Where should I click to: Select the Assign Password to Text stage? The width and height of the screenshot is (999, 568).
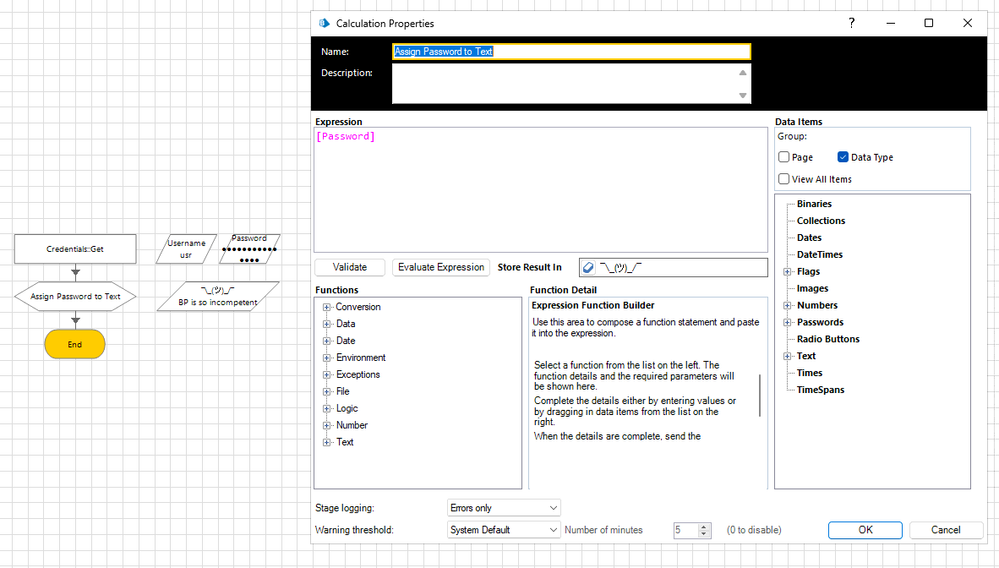tap(75, 297)
